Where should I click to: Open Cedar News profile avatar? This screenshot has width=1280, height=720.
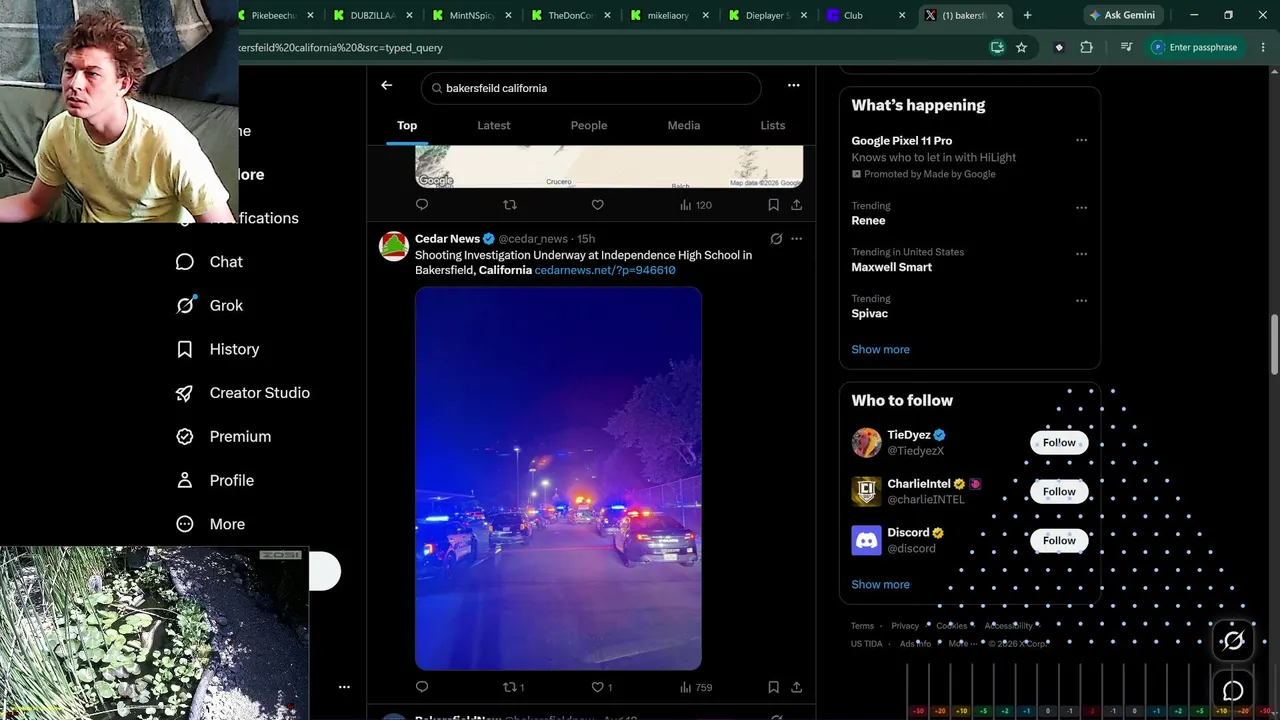(394, 246)
